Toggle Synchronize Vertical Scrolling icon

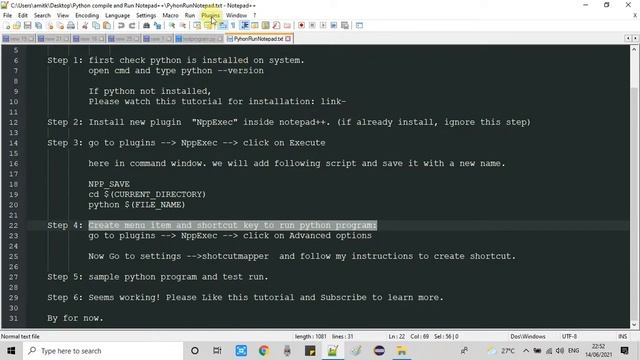[x=197, y=25]
